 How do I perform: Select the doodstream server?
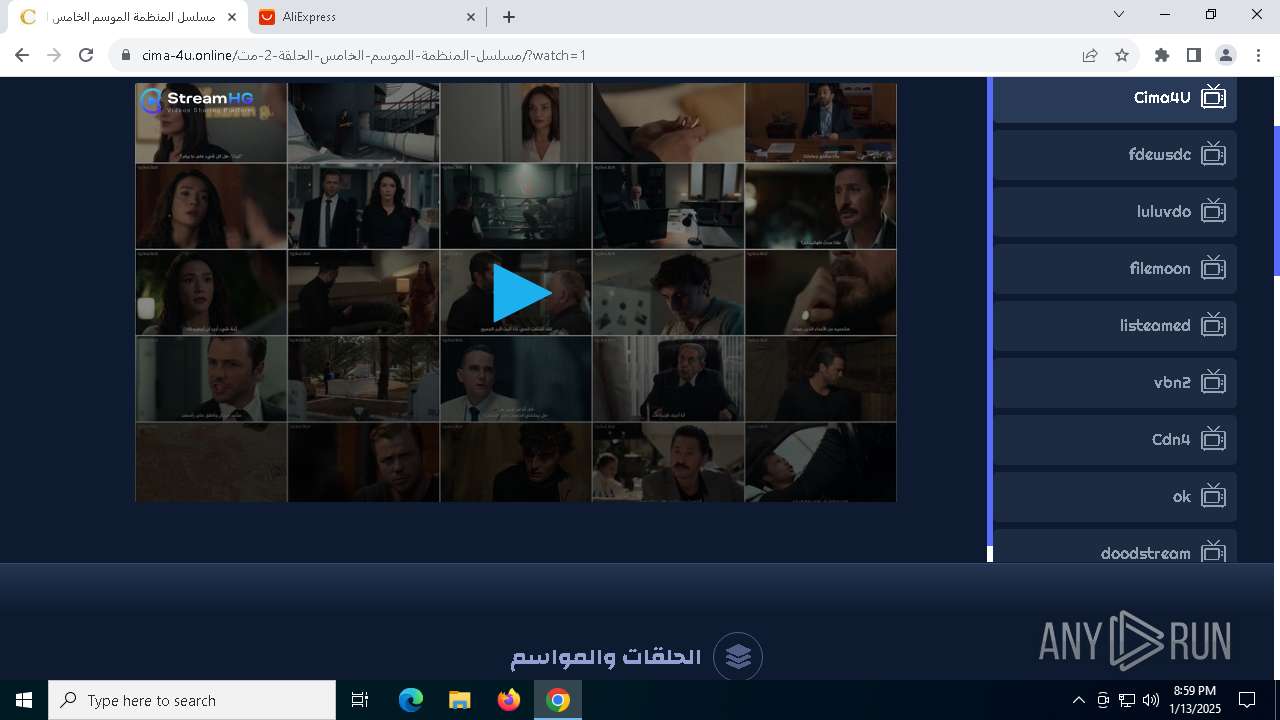pos(1115,547)
